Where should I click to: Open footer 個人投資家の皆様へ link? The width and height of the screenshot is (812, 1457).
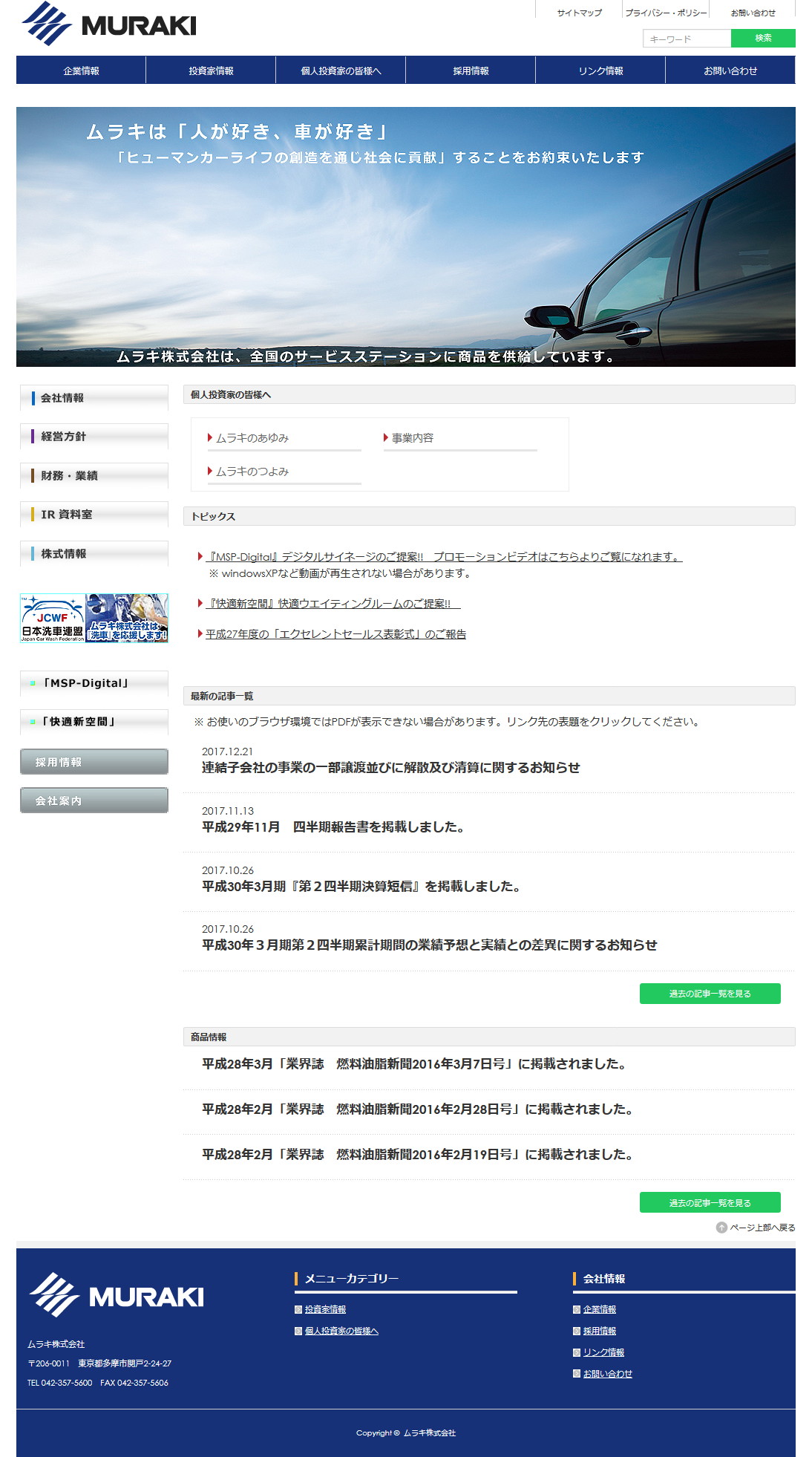pyautogui.click(x=341, y=1331)
